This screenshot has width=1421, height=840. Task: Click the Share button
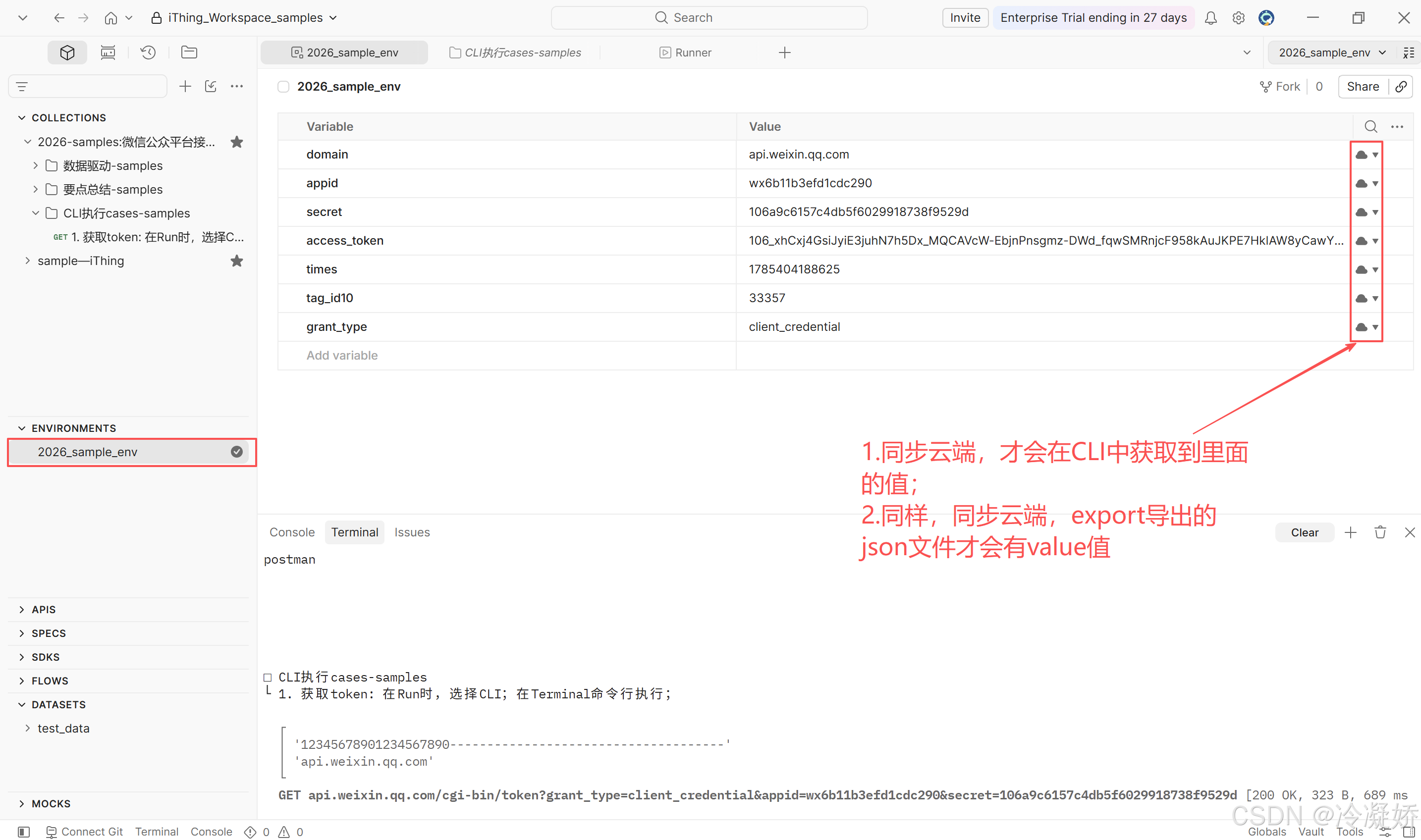[1363, 87]
